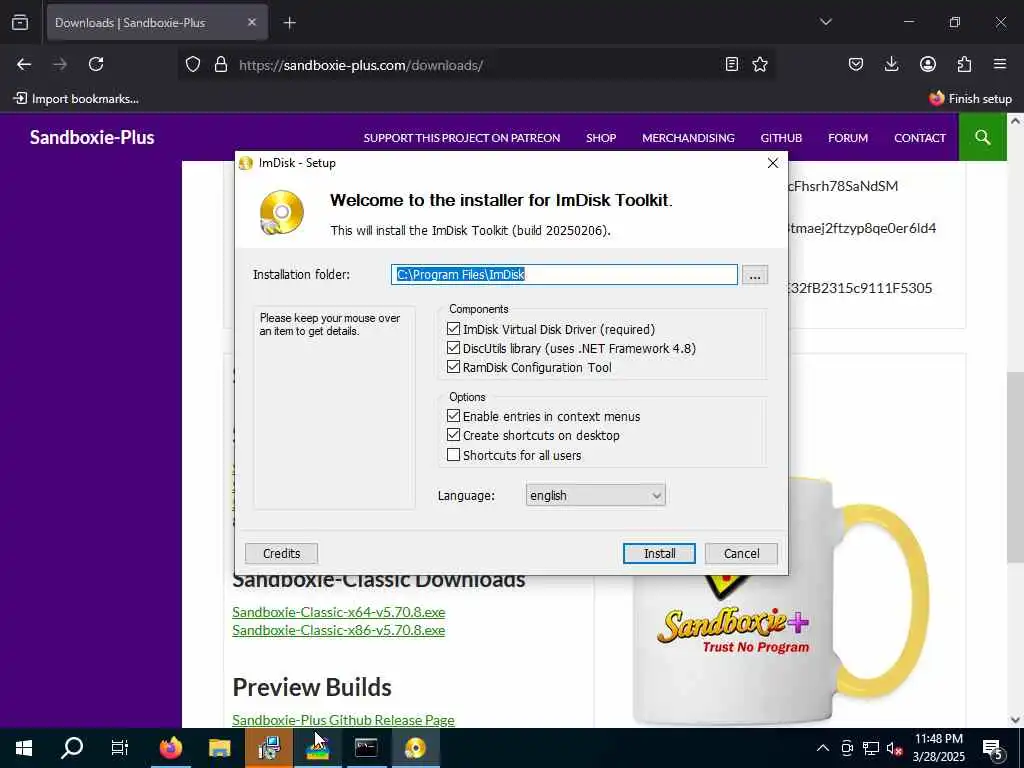Open the list all tabs chevron

[825, 22]
